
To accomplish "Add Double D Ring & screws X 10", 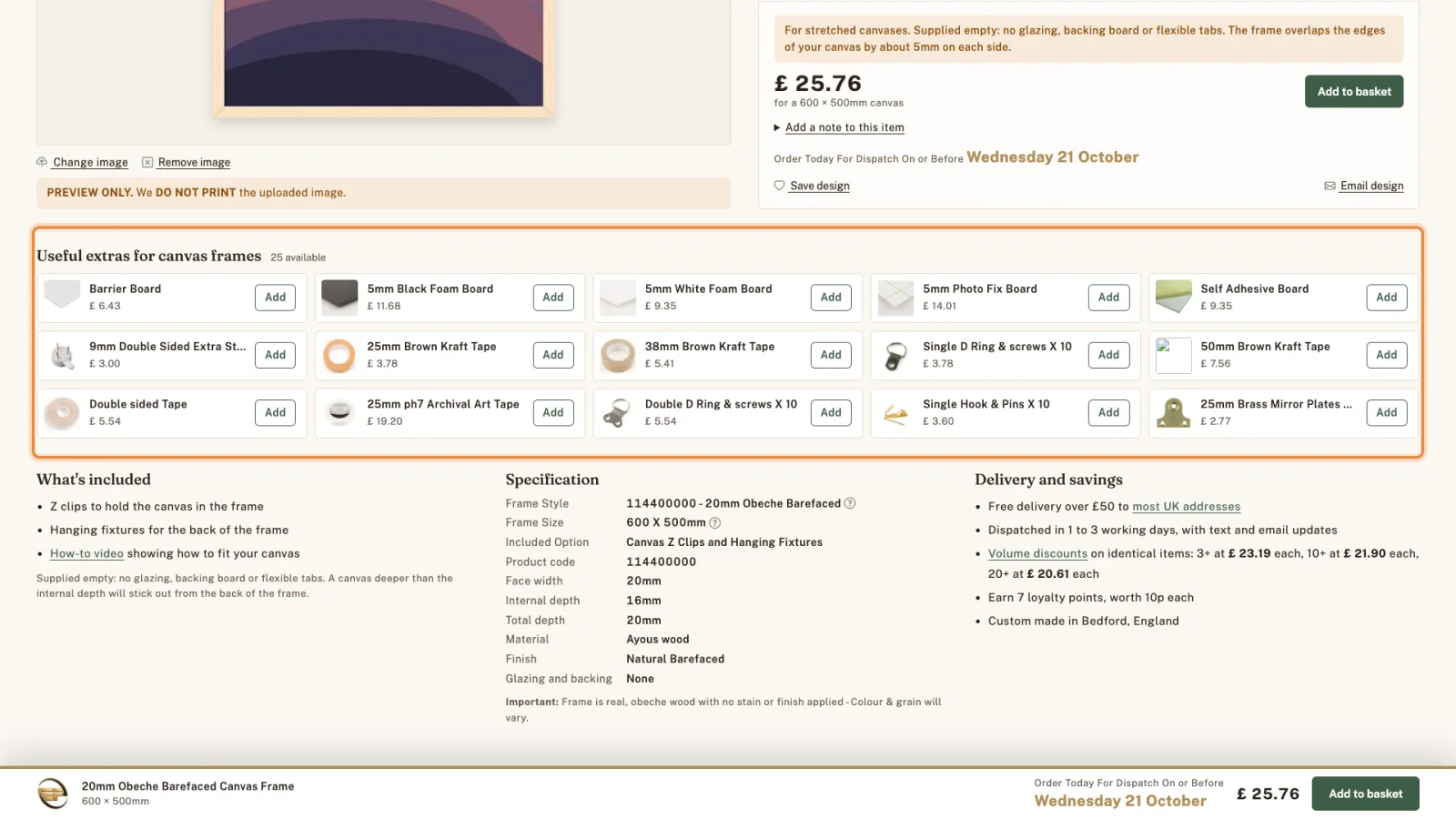I will click(x=831, y=412).
